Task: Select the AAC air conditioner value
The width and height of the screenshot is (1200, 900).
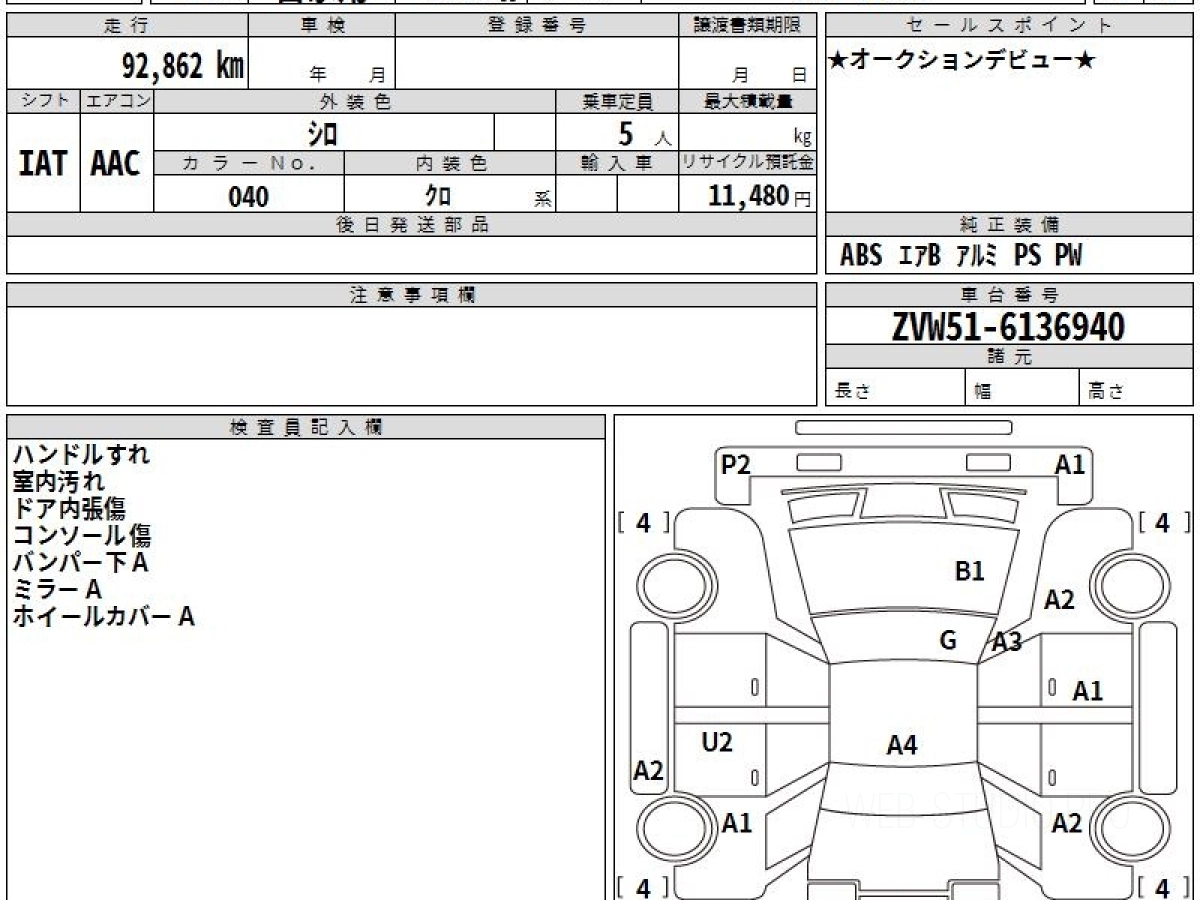Action: point(116,164)
